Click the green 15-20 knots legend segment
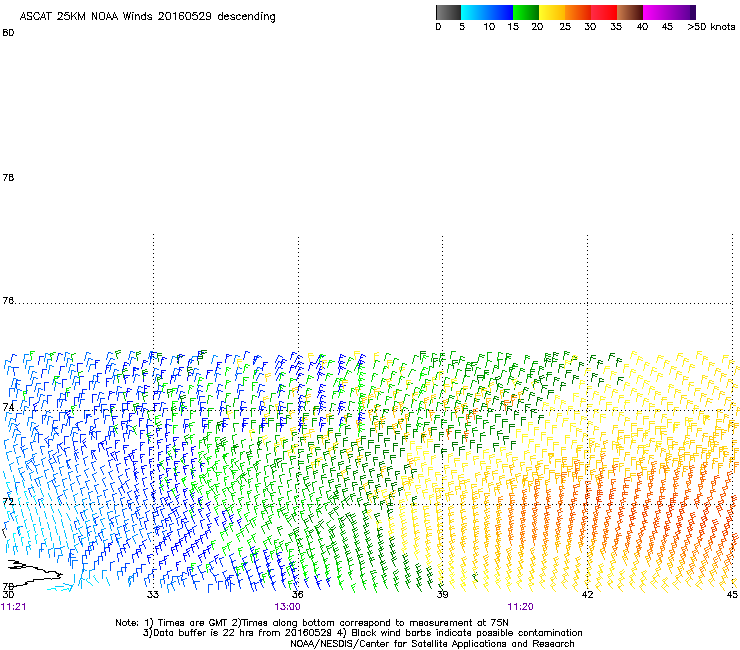Viewport: 740px width, 650px height. 526,12
